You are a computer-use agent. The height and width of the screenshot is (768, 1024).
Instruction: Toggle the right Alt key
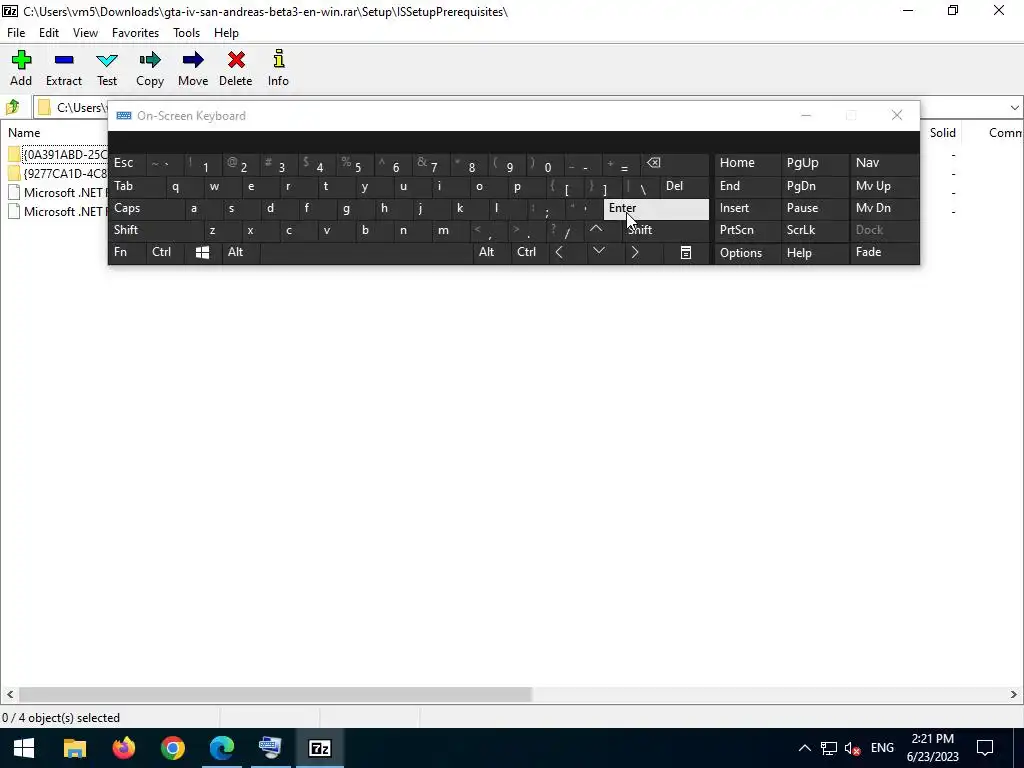pos(491,252)
